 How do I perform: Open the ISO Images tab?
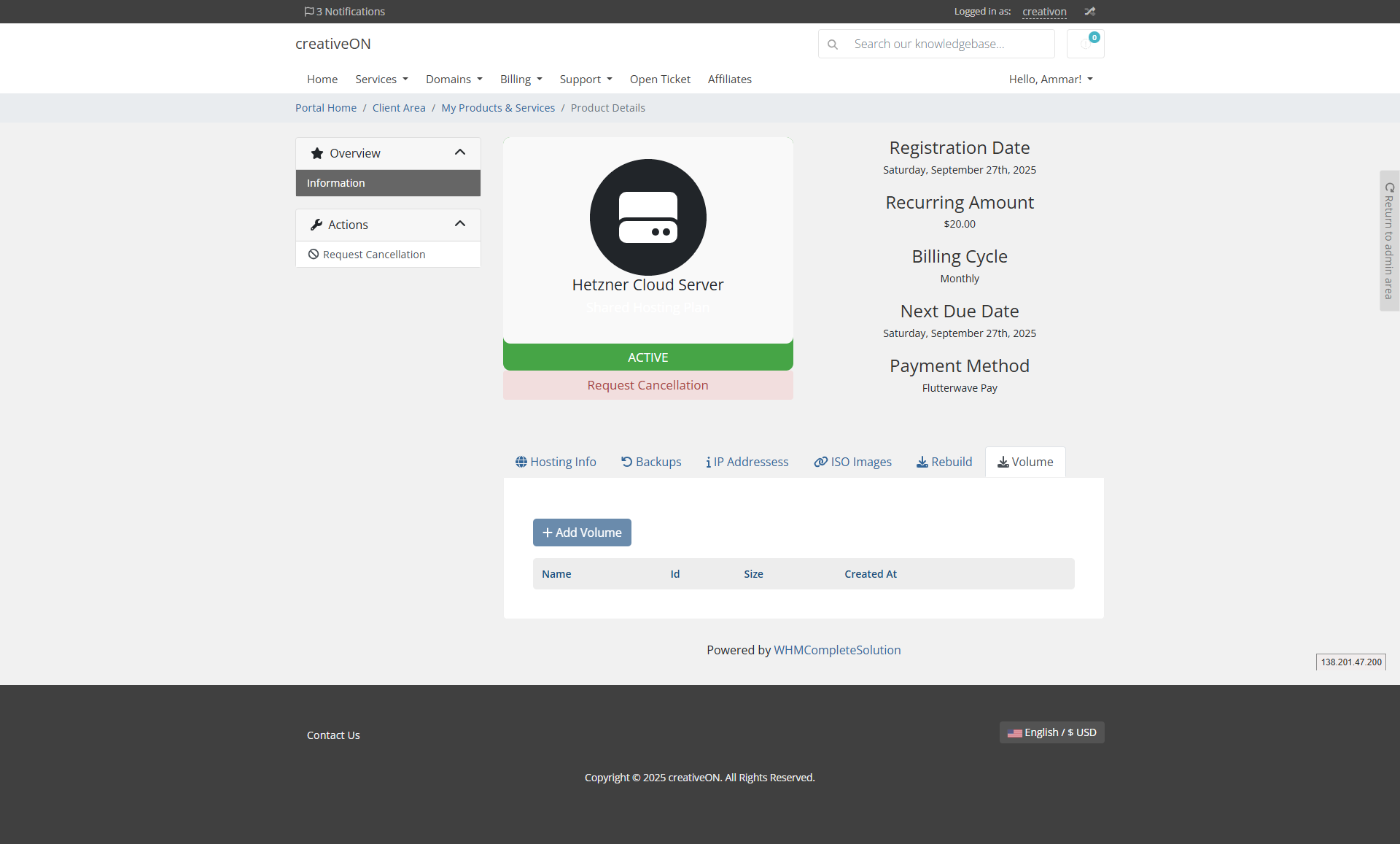click(x=852, y=462)
